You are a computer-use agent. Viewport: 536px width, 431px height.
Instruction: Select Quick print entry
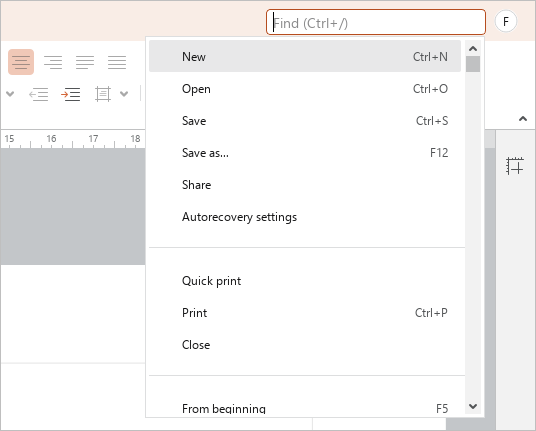point(305,281)
